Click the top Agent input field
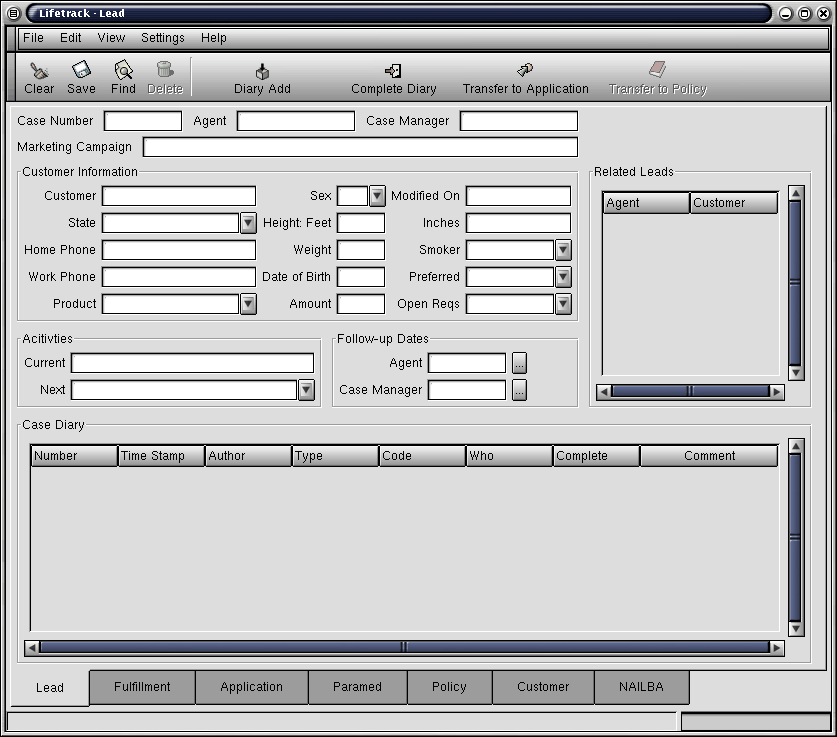Image resolution: width=837 pixels, height=737 pixels. coord(296,121)
